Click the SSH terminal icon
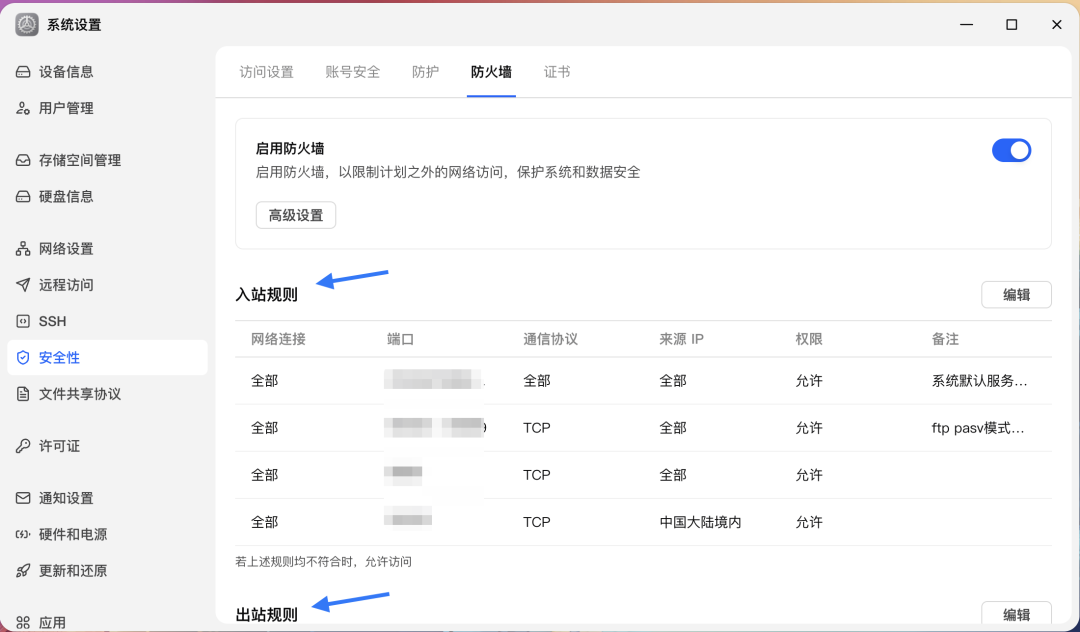 pos(23,322)
